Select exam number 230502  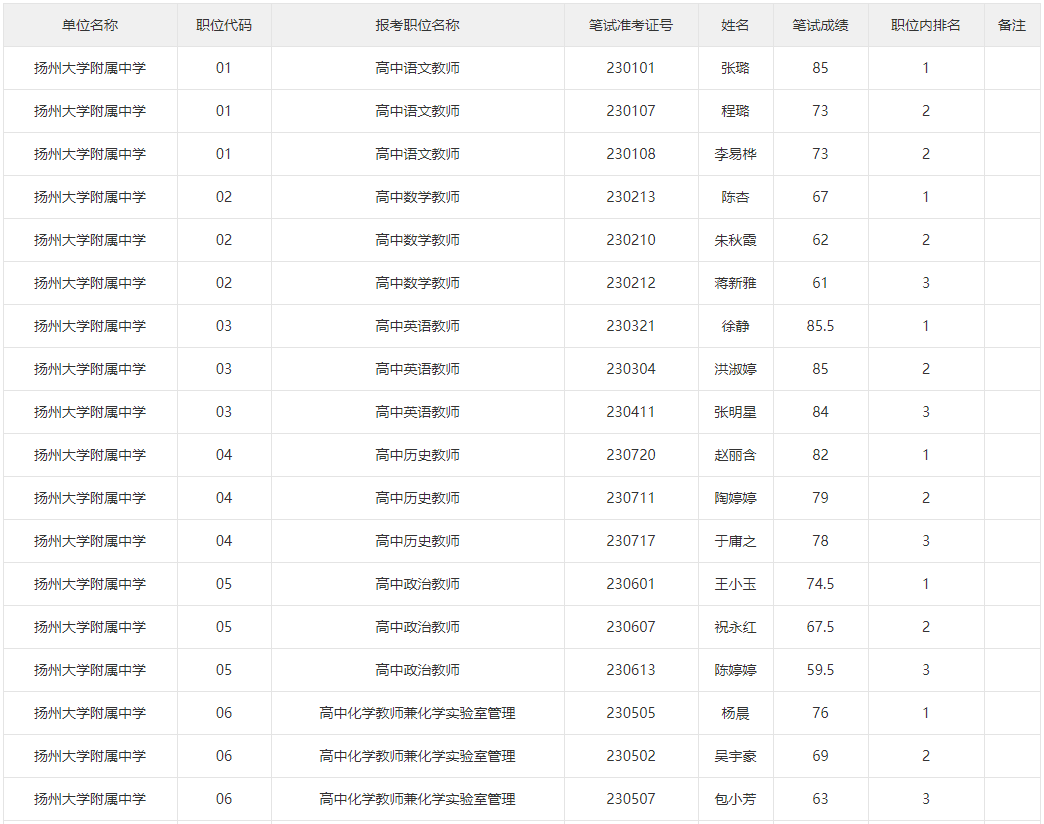pyautogui.click(x=631, y=756)
